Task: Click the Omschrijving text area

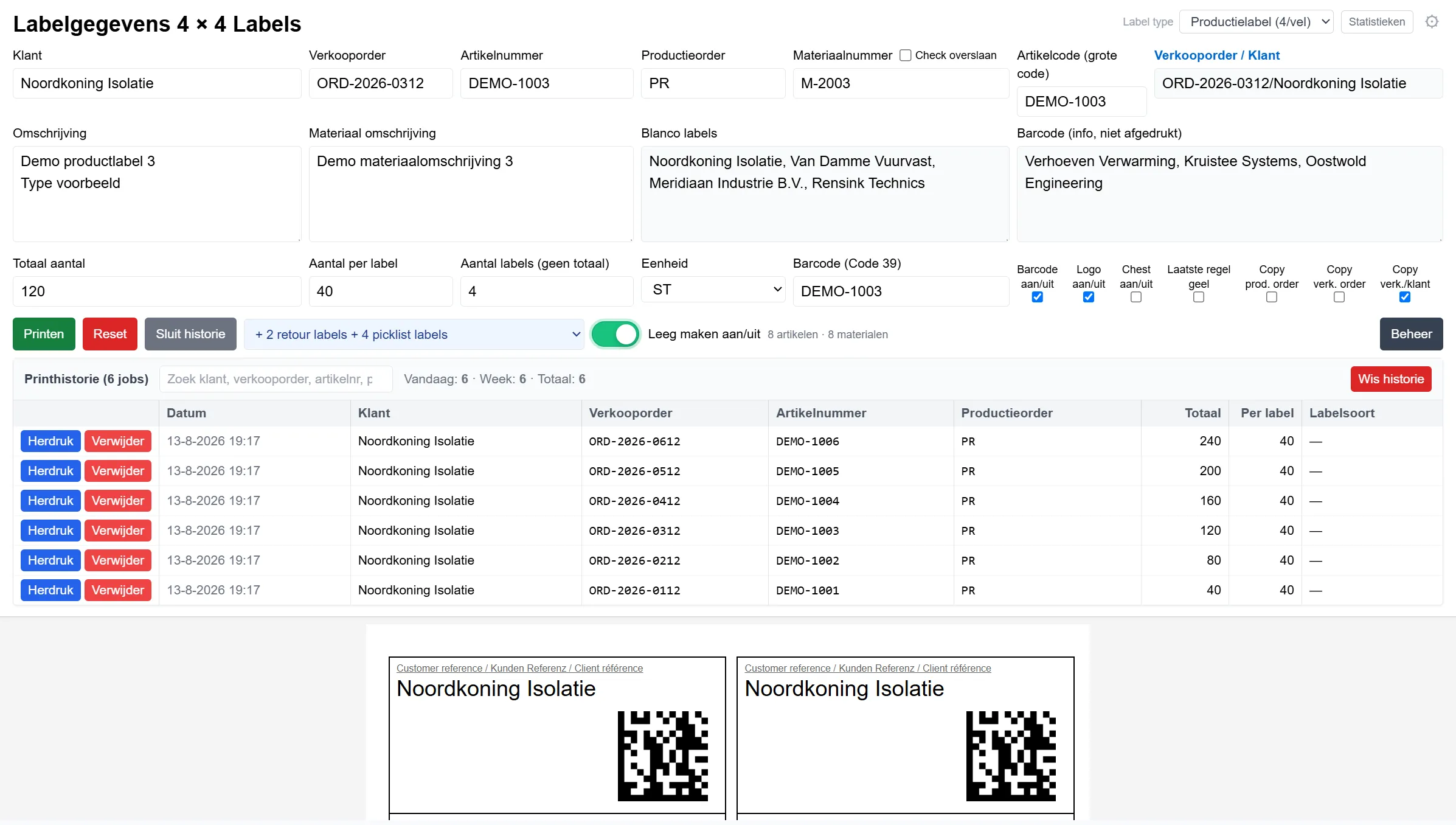Action: [x=157, y=194]
